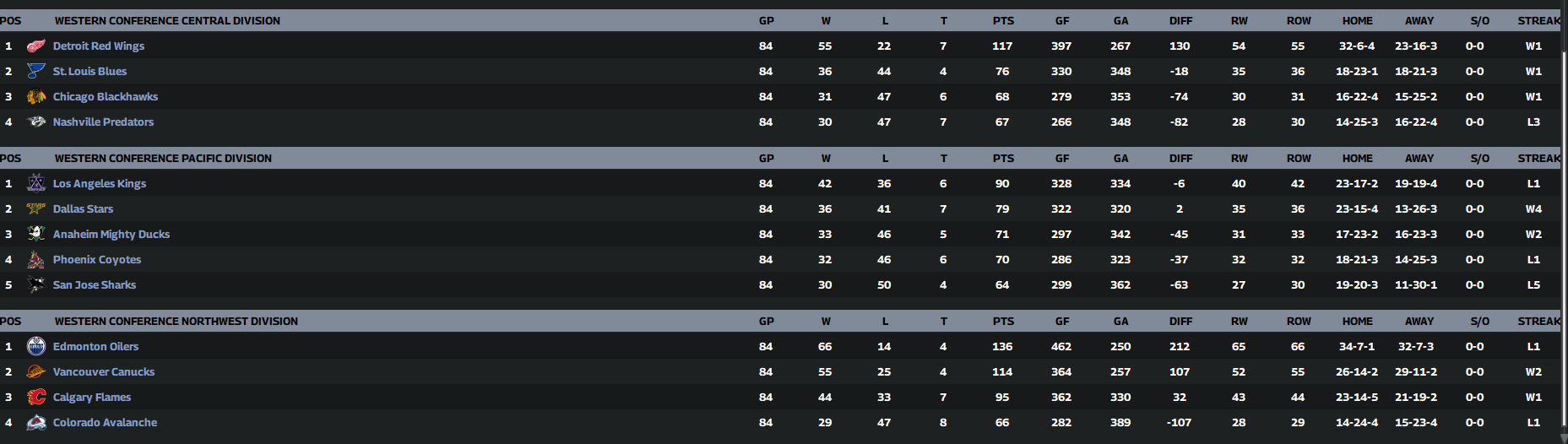Click the Edmonton Oilers logo icon
This screenshot has height=444, width=1568.
(x=35, y=346)
